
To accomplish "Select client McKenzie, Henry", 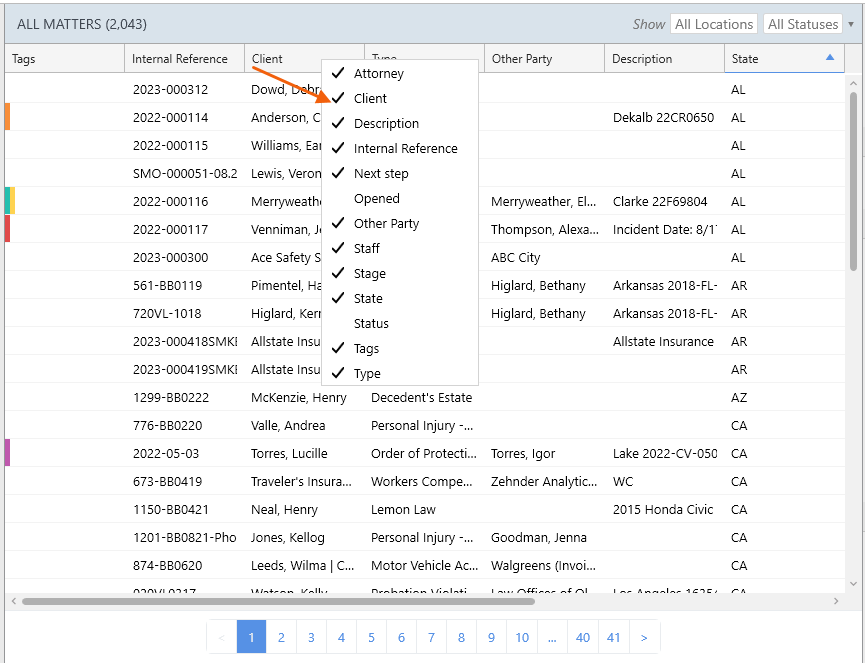I will [x=298, y=398].
